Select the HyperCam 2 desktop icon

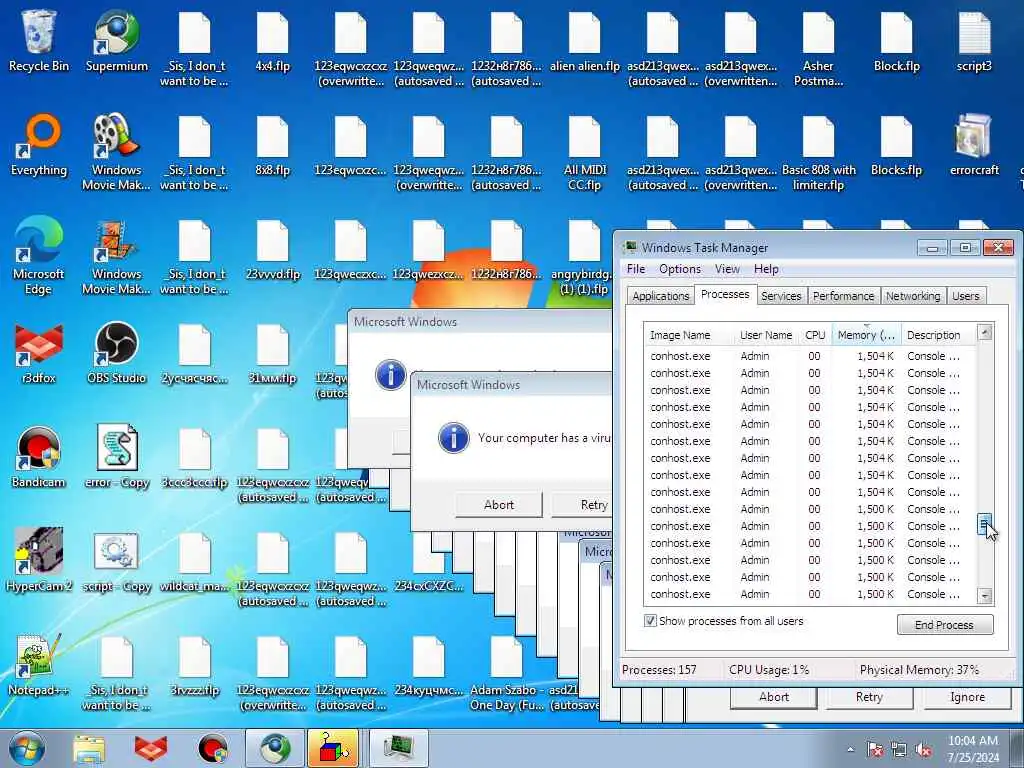[x=39, y=560]
